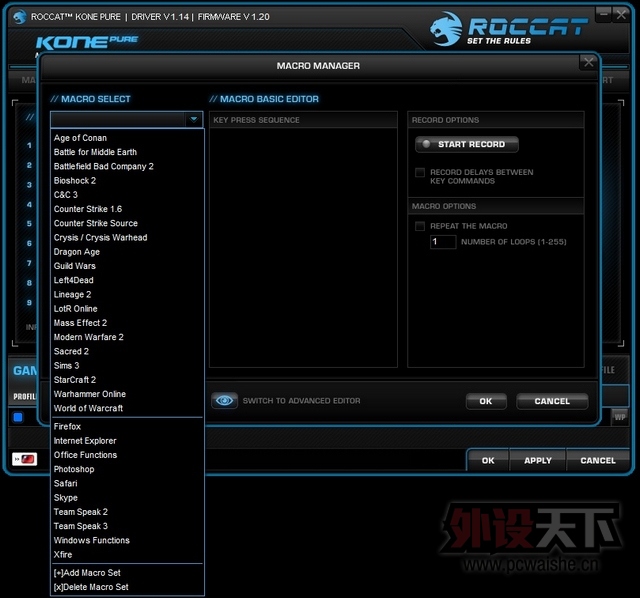640x598 pixels.
Task: Cancel the Macro Manager dialog
Action: (552, 401)
